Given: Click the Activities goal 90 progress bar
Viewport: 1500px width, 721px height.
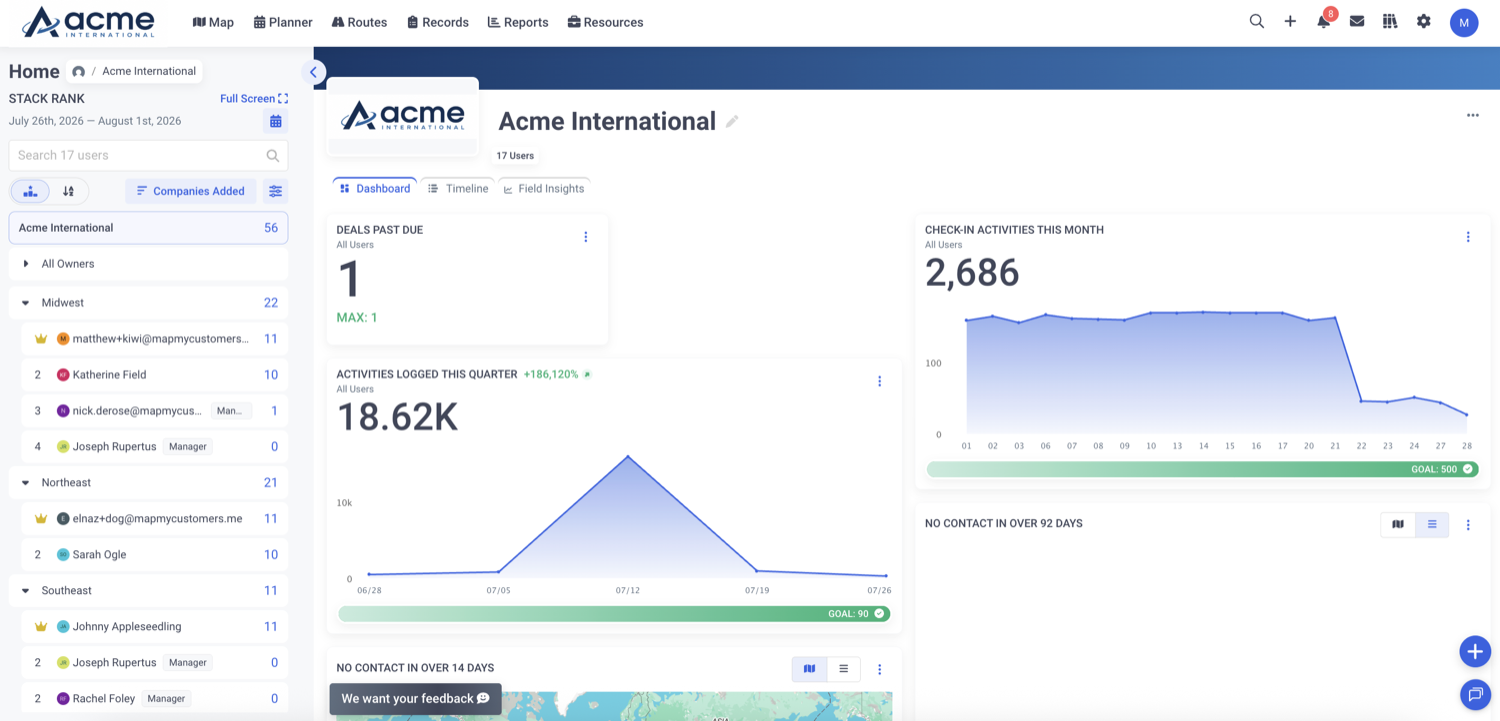Looking at the screenshot, I should (x=614, y=614).
